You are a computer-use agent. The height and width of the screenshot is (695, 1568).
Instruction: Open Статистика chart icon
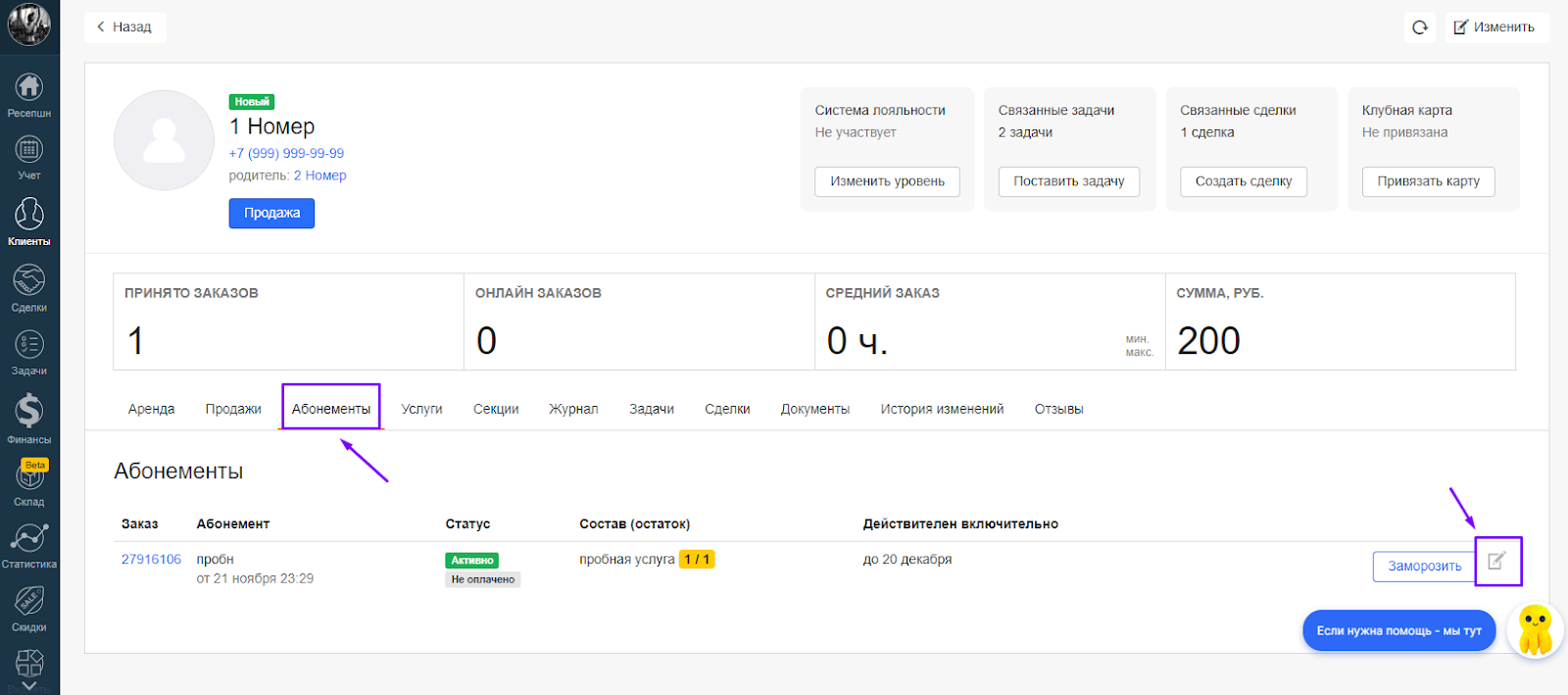29,545
